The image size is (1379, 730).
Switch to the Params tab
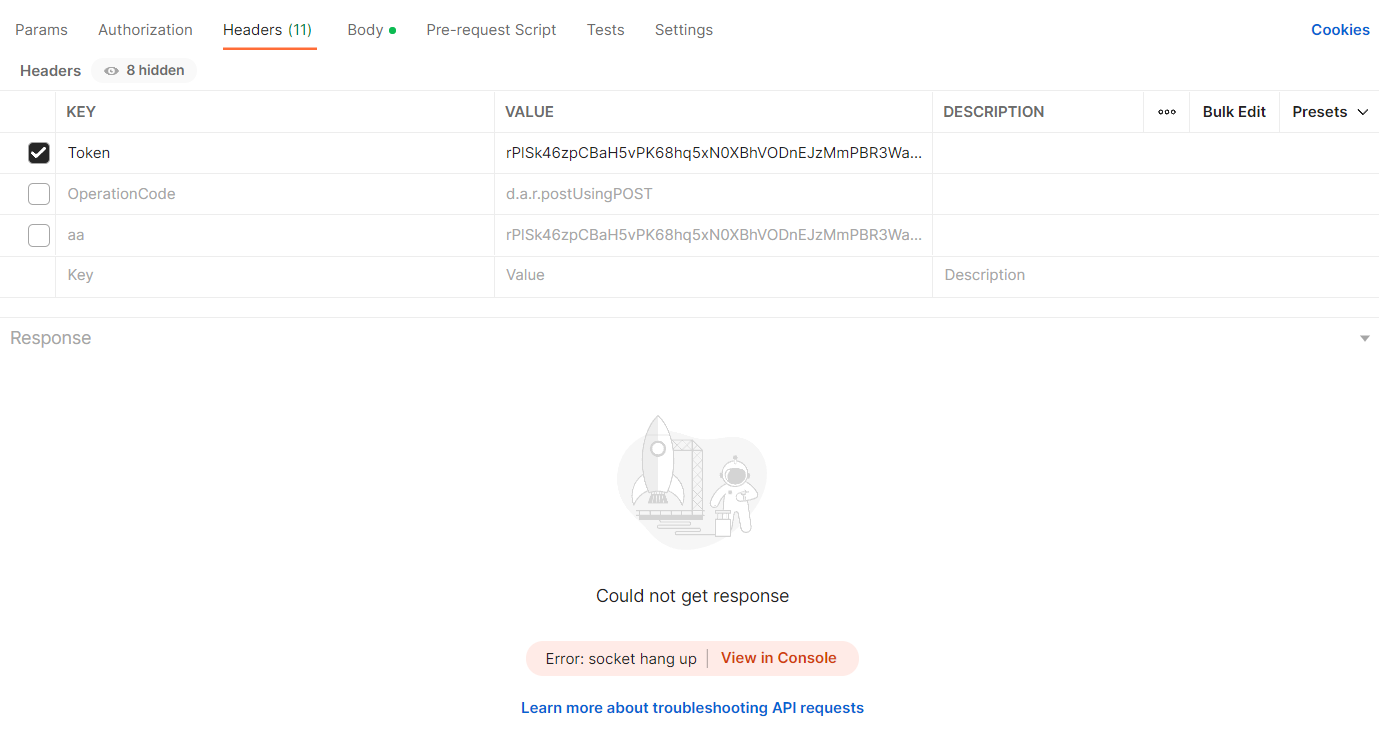[x=42, y=30]
